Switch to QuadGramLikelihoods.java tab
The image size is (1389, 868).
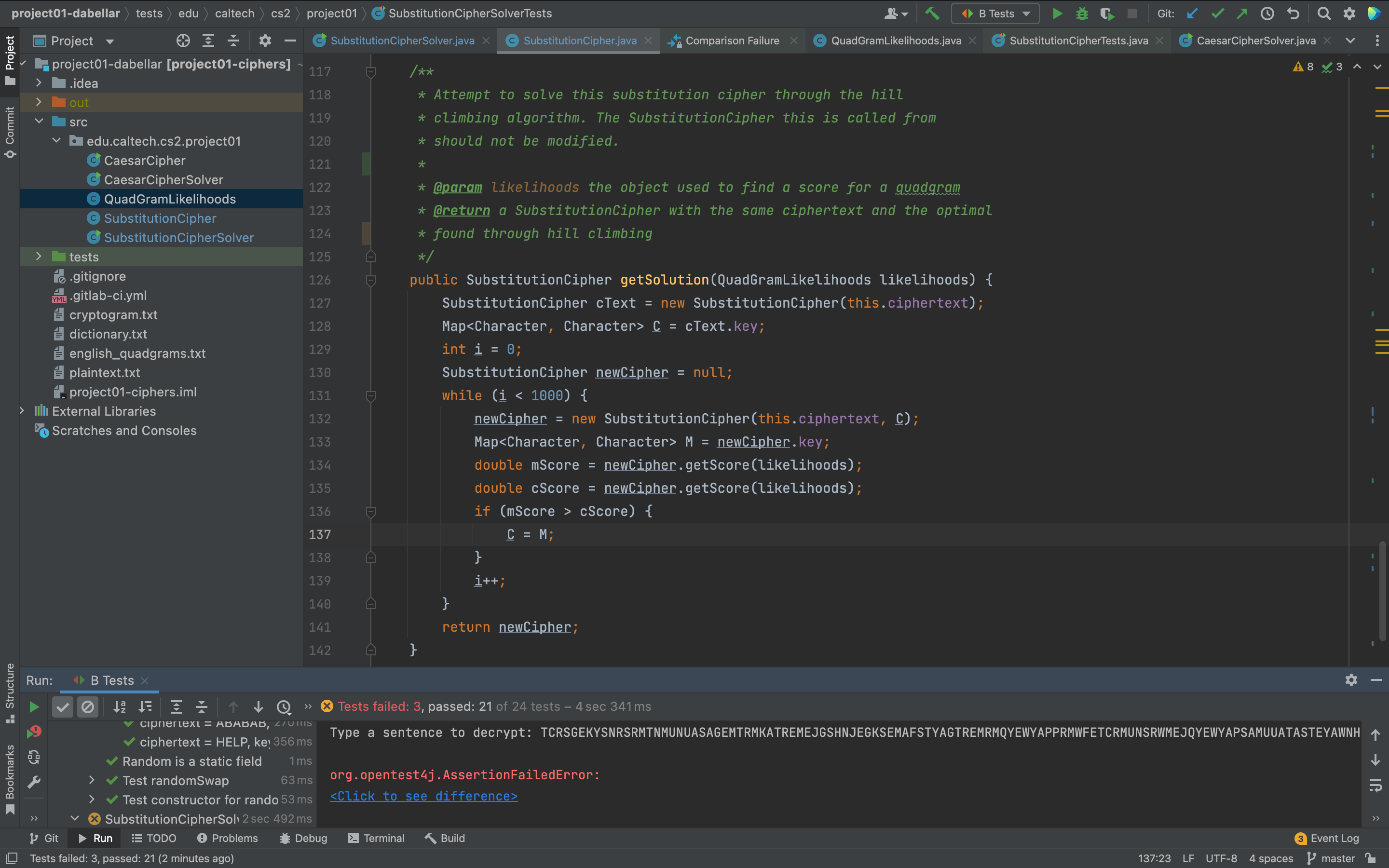click(x=896, y=41)
